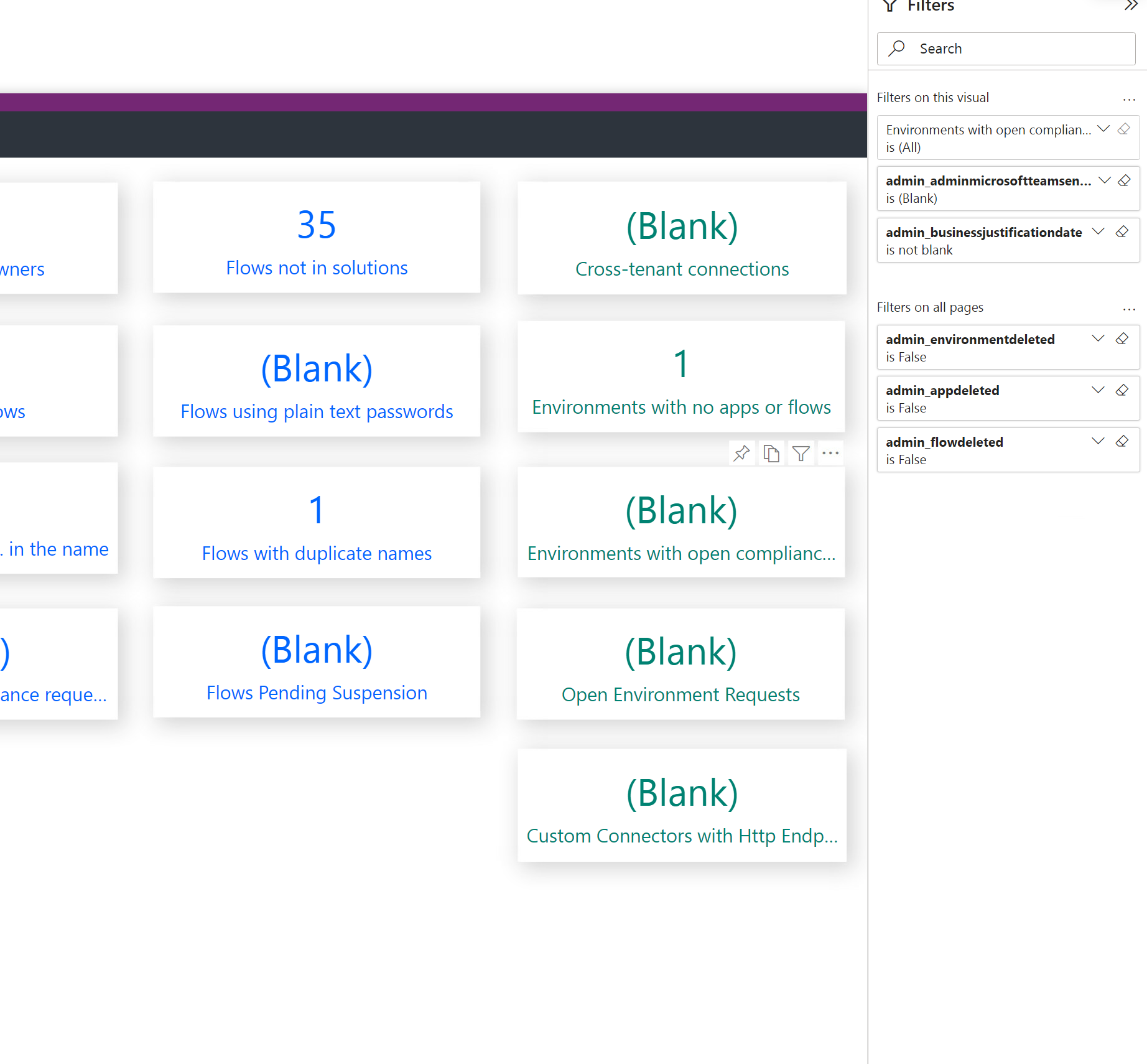Expand the admin_adminmicrosoftteamsen filter card
The image size is (1147, 1064).
click(x=1103, y=180)
